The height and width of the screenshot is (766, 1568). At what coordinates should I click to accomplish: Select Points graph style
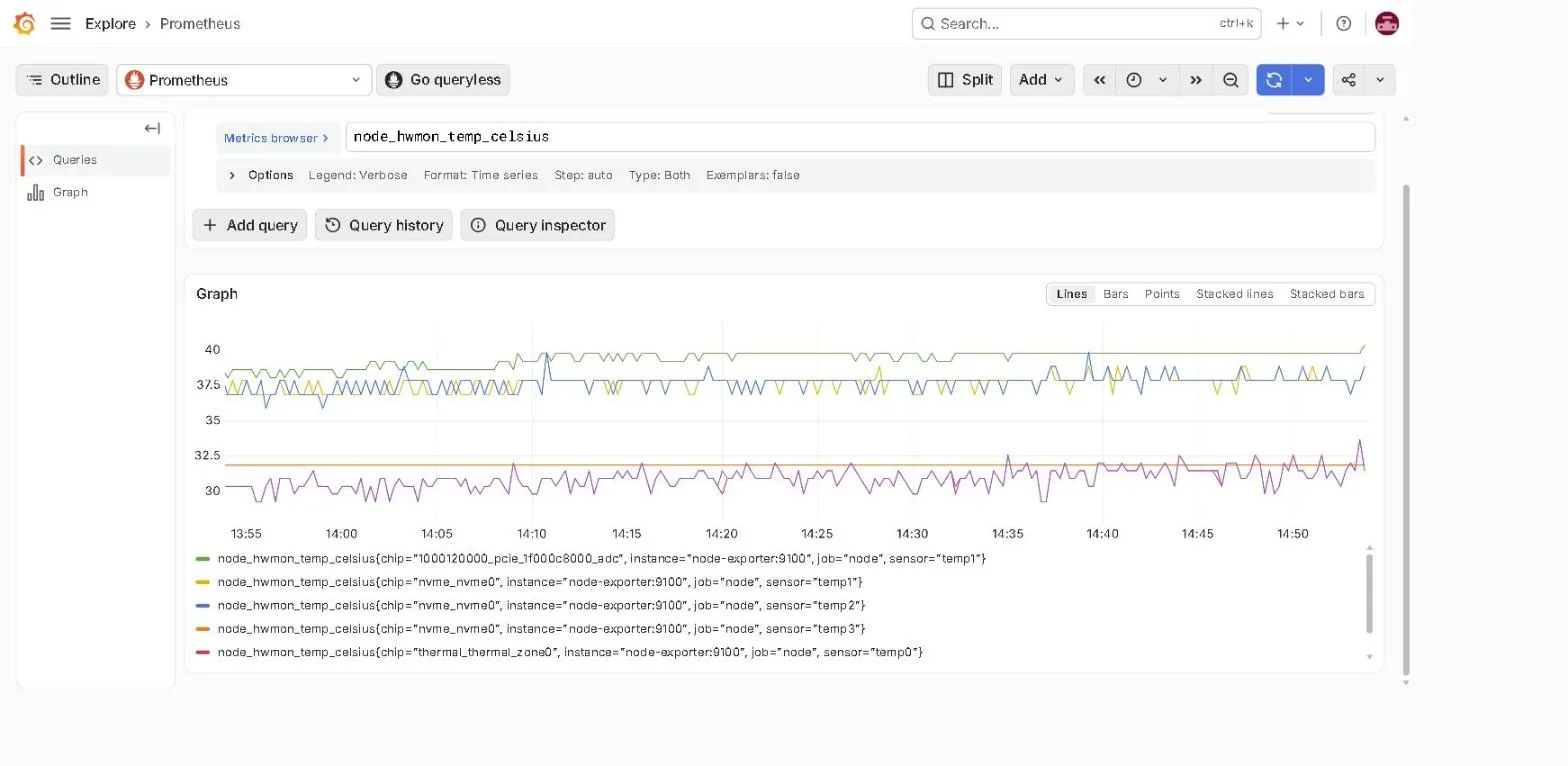tap(1162, 294)
